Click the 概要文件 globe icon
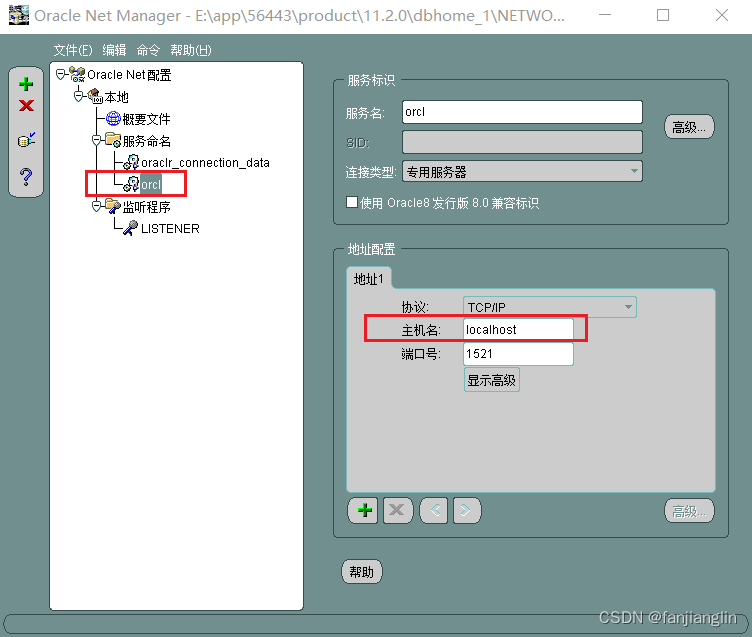Screen dimensions: 752x637 click(x=113, y=118)
